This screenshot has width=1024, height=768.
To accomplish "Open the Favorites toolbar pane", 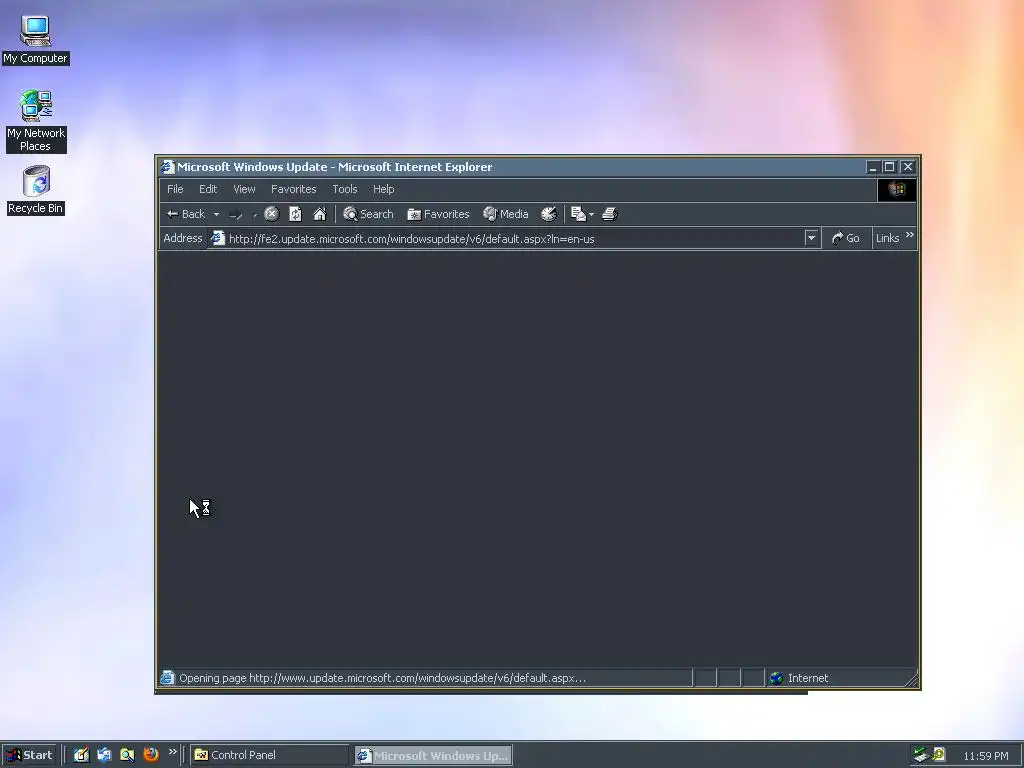I will (x=438, y=214).
